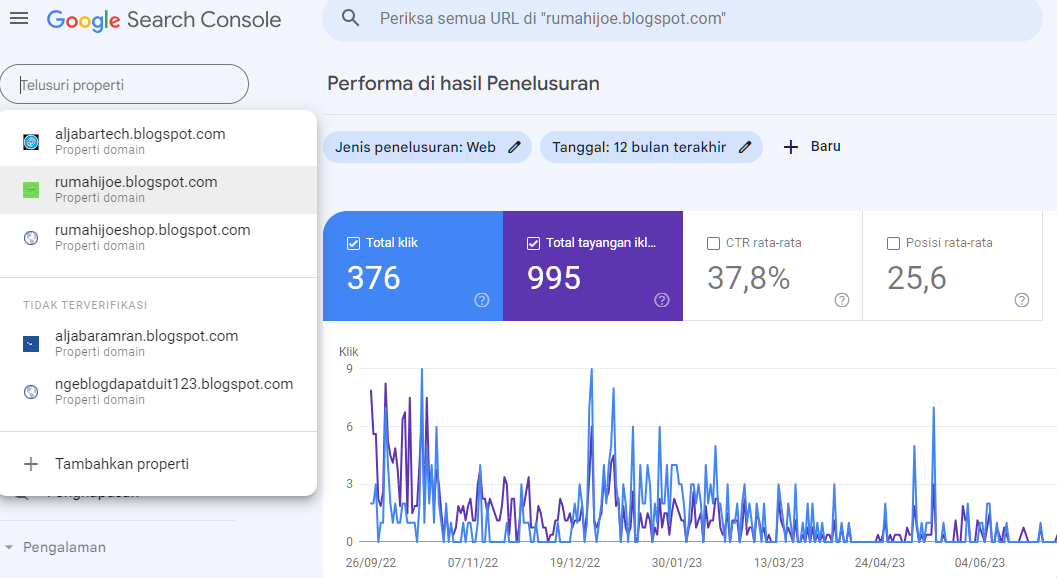The image size is (1057, 578).
Task: Click the 25,6 average position value
Action: point(917,278)
